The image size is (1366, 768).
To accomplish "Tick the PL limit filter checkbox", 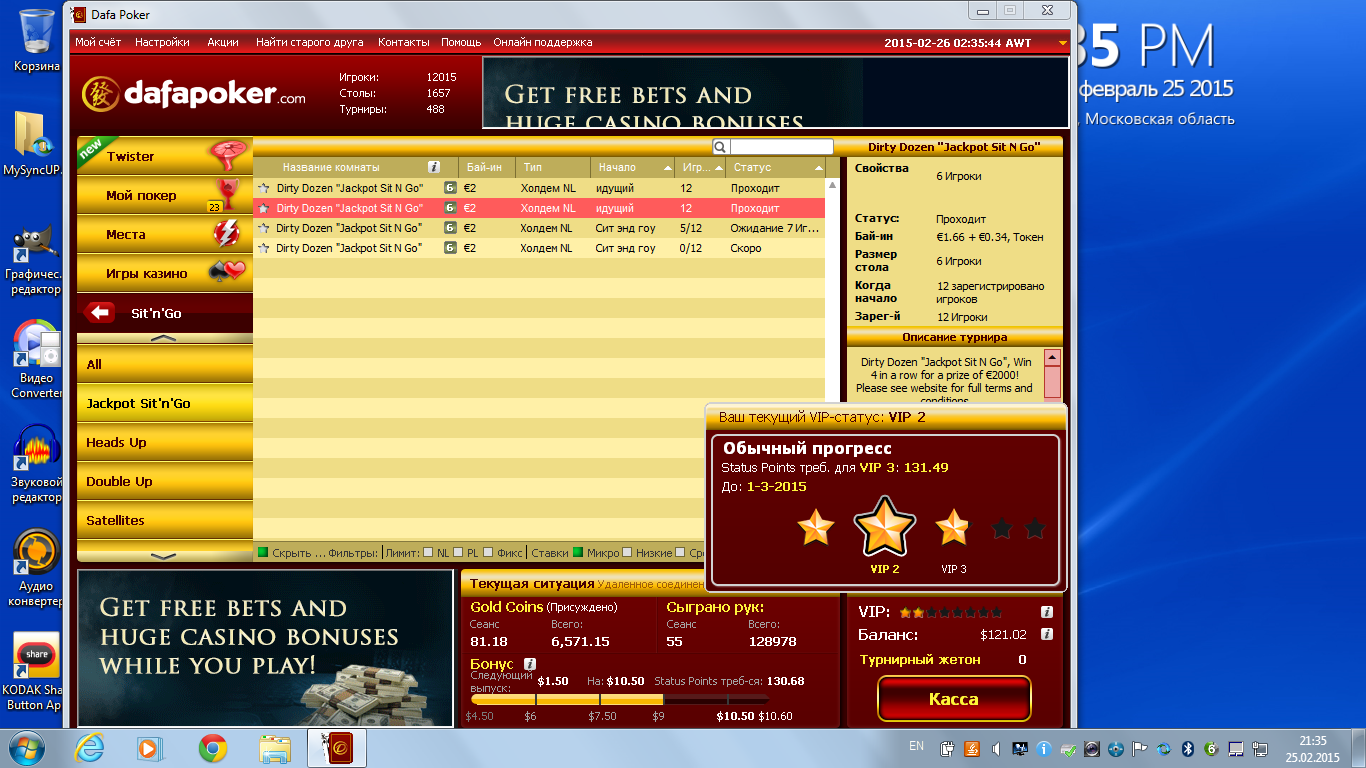I will pyautogui.click(x=459, y=552).
